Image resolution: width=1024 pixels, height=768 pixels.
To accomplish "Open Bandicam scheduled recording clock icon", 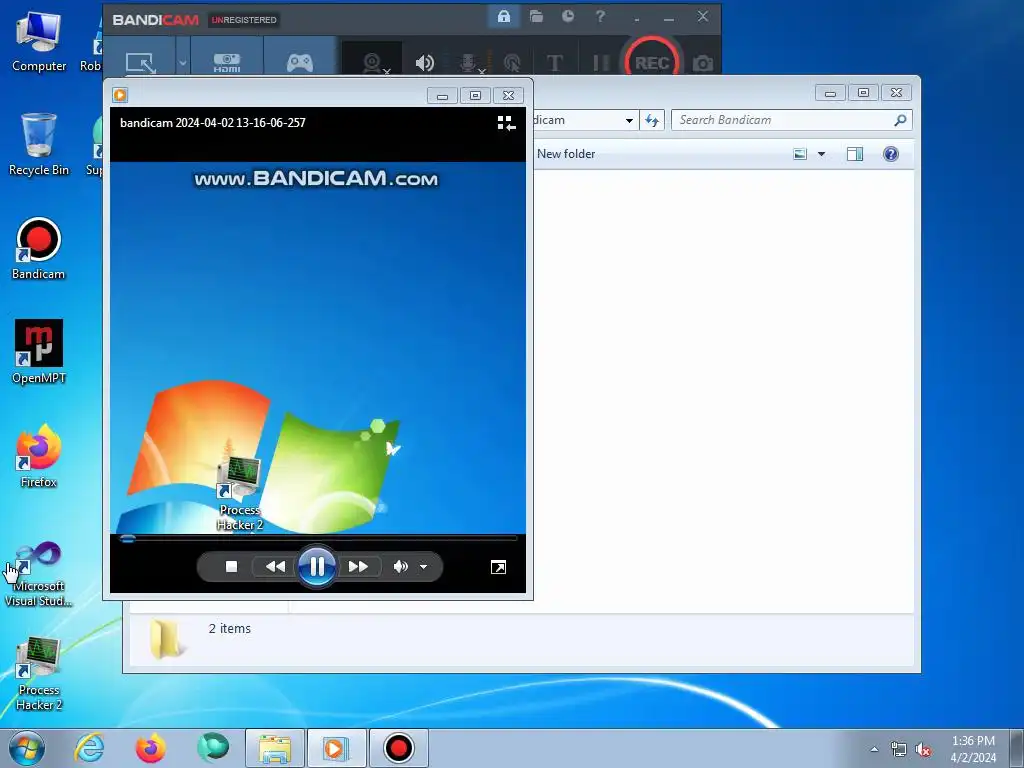I will 568,17.
